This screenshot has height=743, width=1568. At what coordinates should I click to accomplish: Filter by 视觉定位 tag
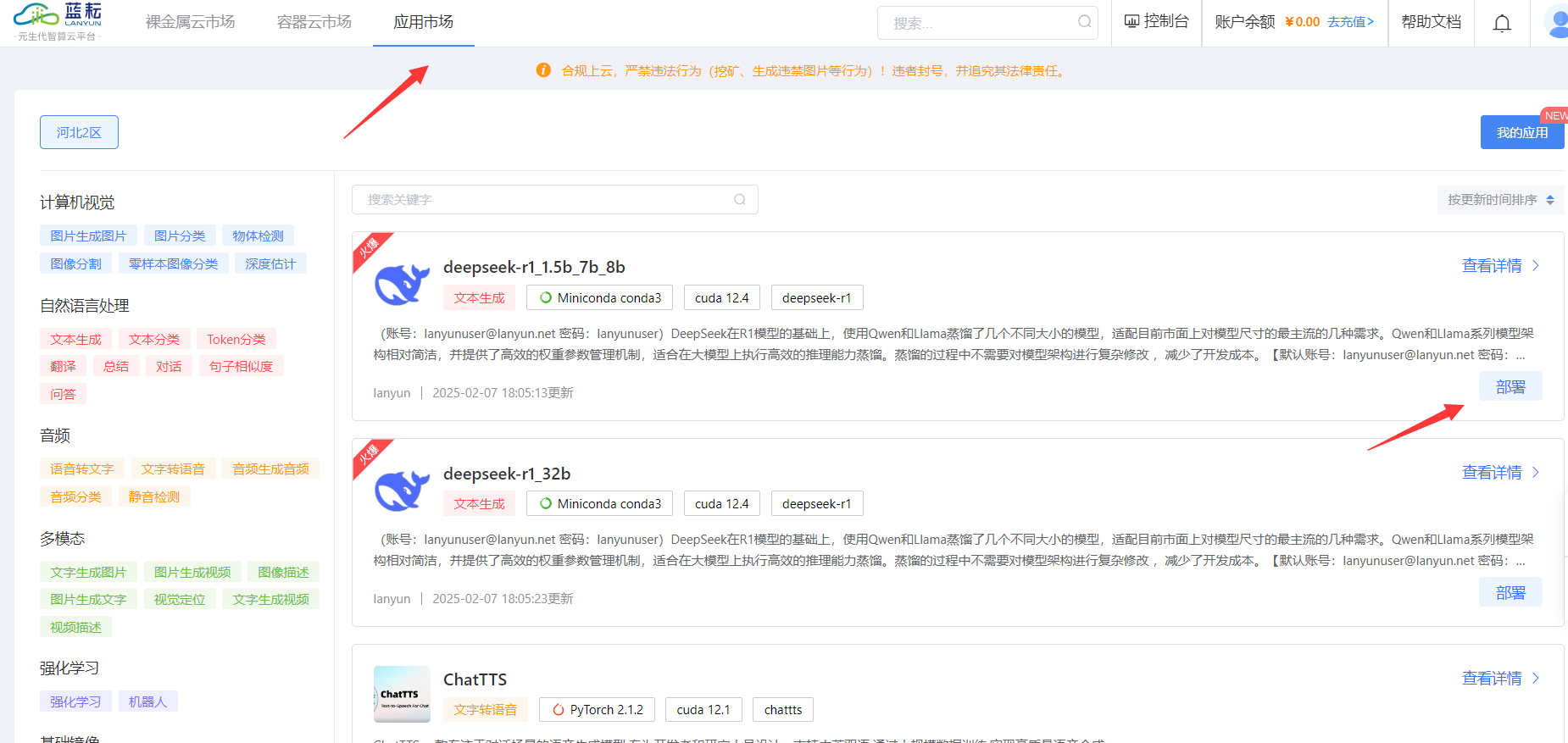pos(180,600)
